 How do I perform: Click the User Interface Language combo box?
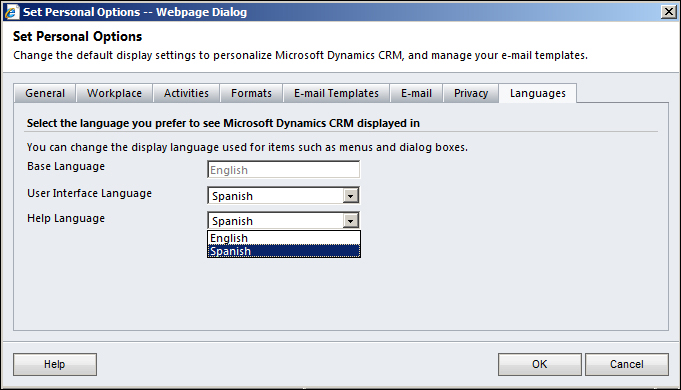(284, 196)
